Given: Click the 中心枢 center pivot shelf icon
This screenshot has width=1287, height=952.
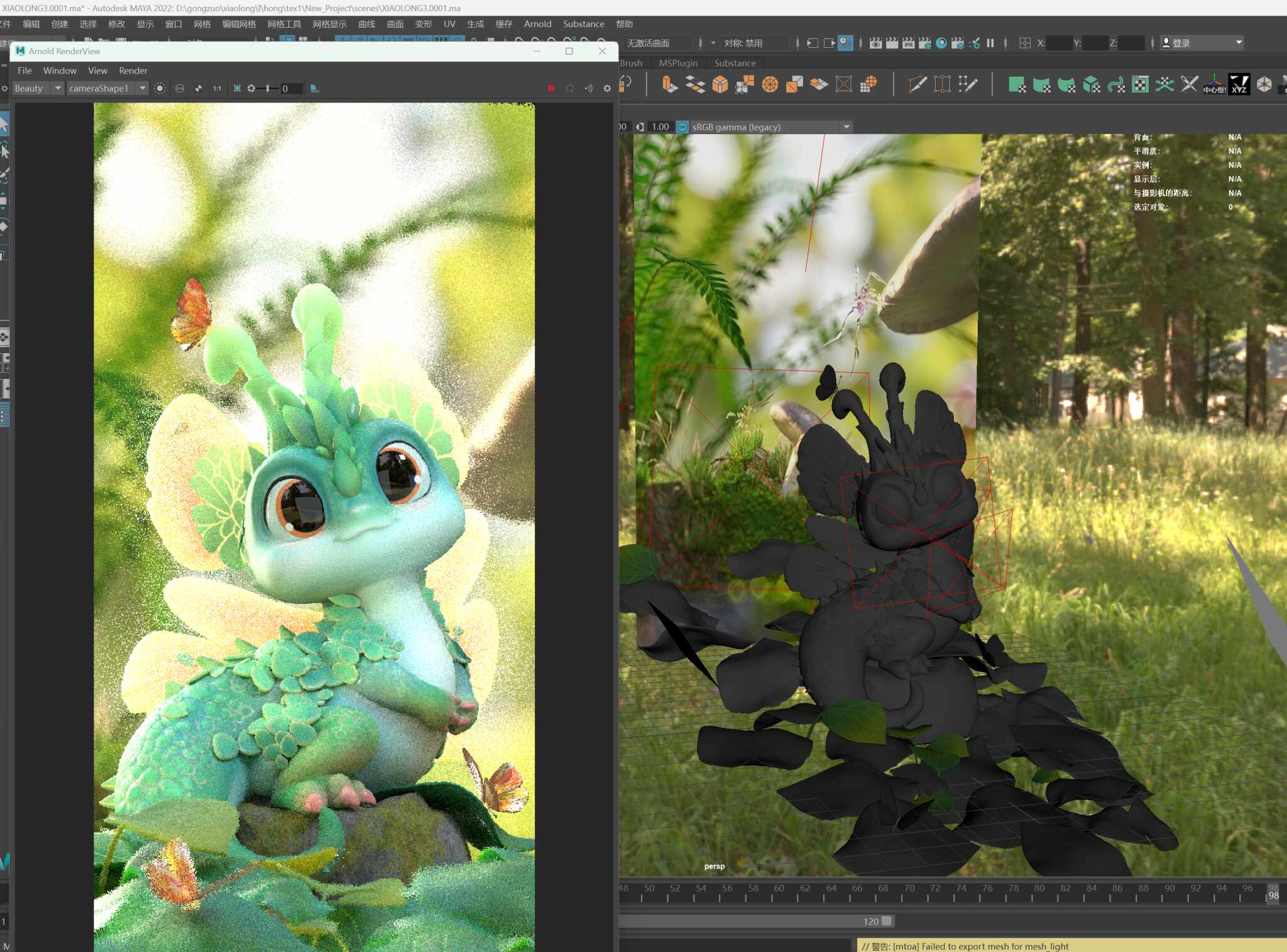Looking at the screenshot, I should 1214,84.
